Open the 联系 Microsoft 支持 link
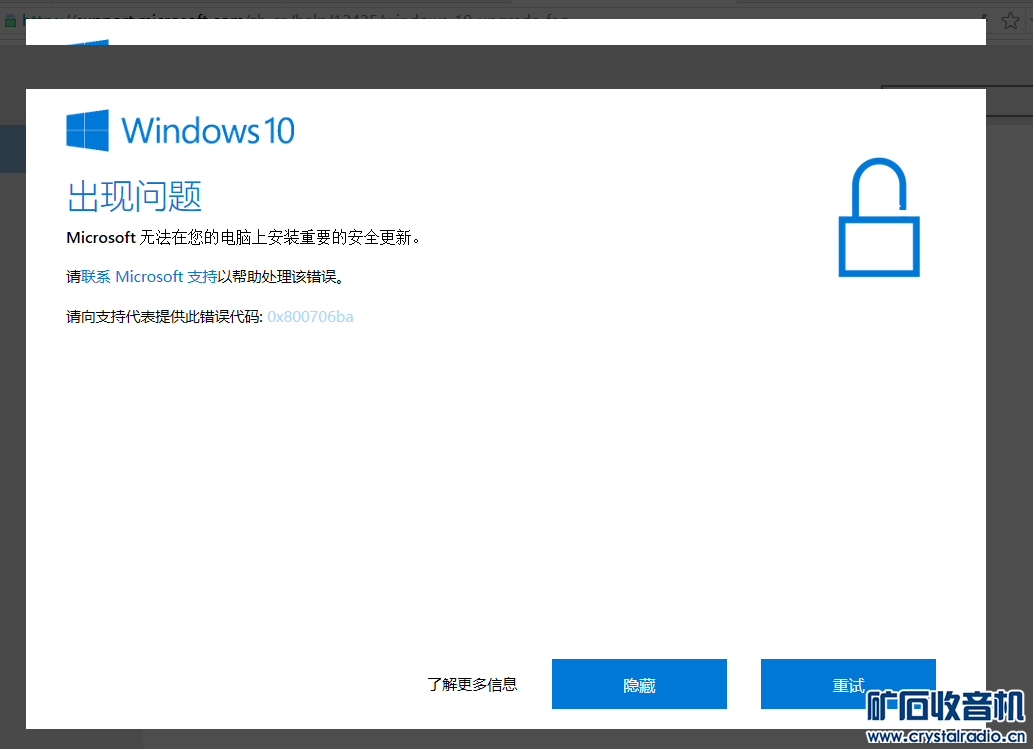 click(x=149, y=277)
